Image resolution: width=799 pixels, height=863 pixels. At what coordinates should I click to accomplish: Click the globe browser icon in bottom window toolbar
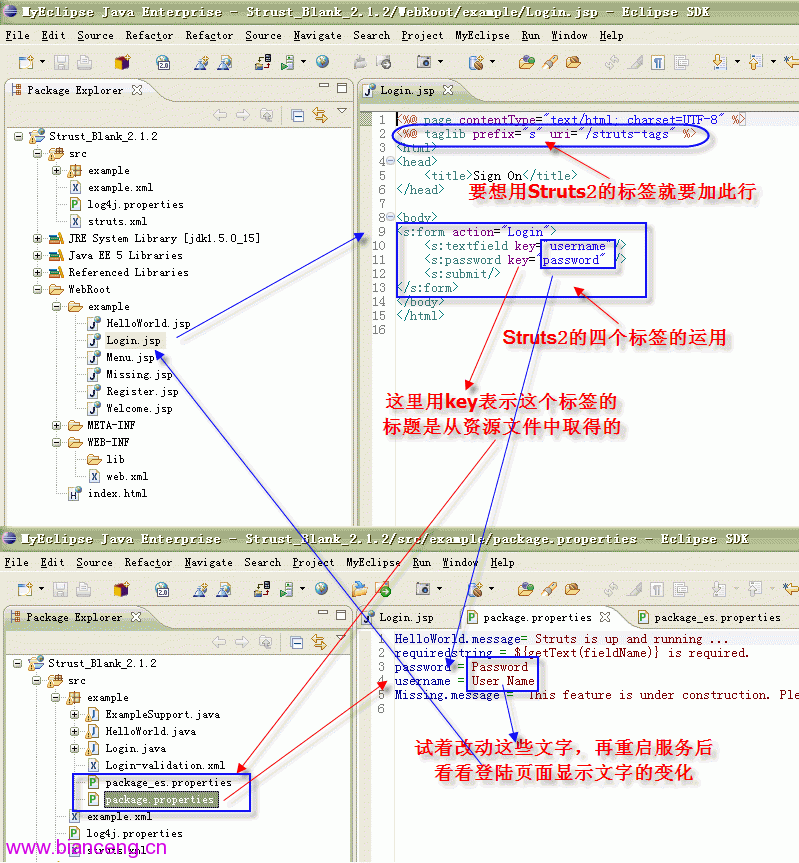pos(321,589)
